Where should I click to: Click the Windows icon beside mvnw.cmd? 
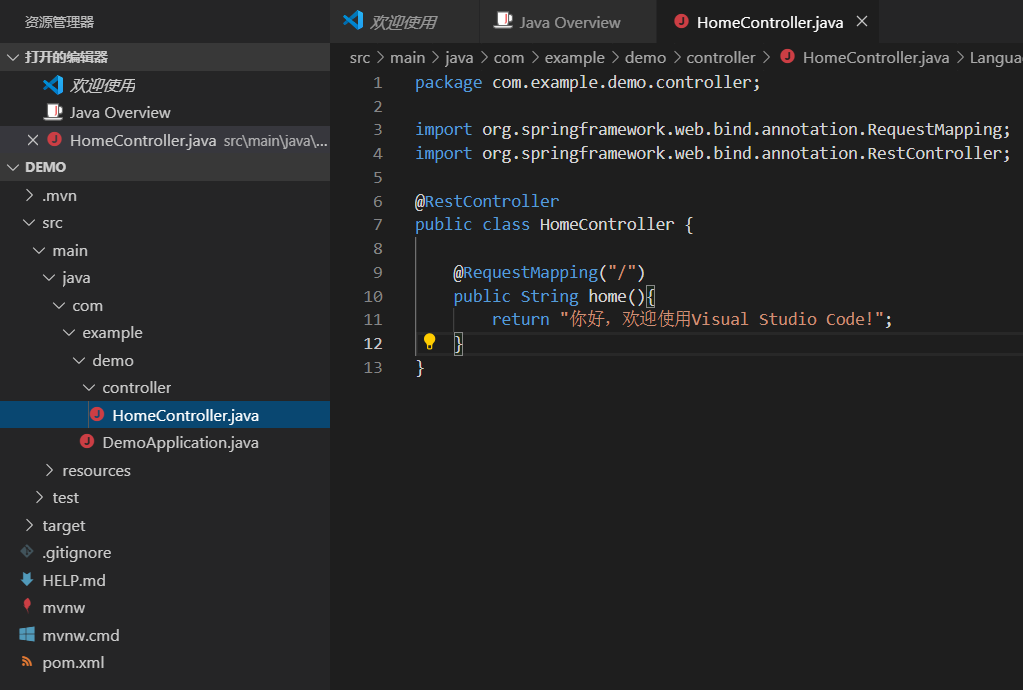[28, 635]
